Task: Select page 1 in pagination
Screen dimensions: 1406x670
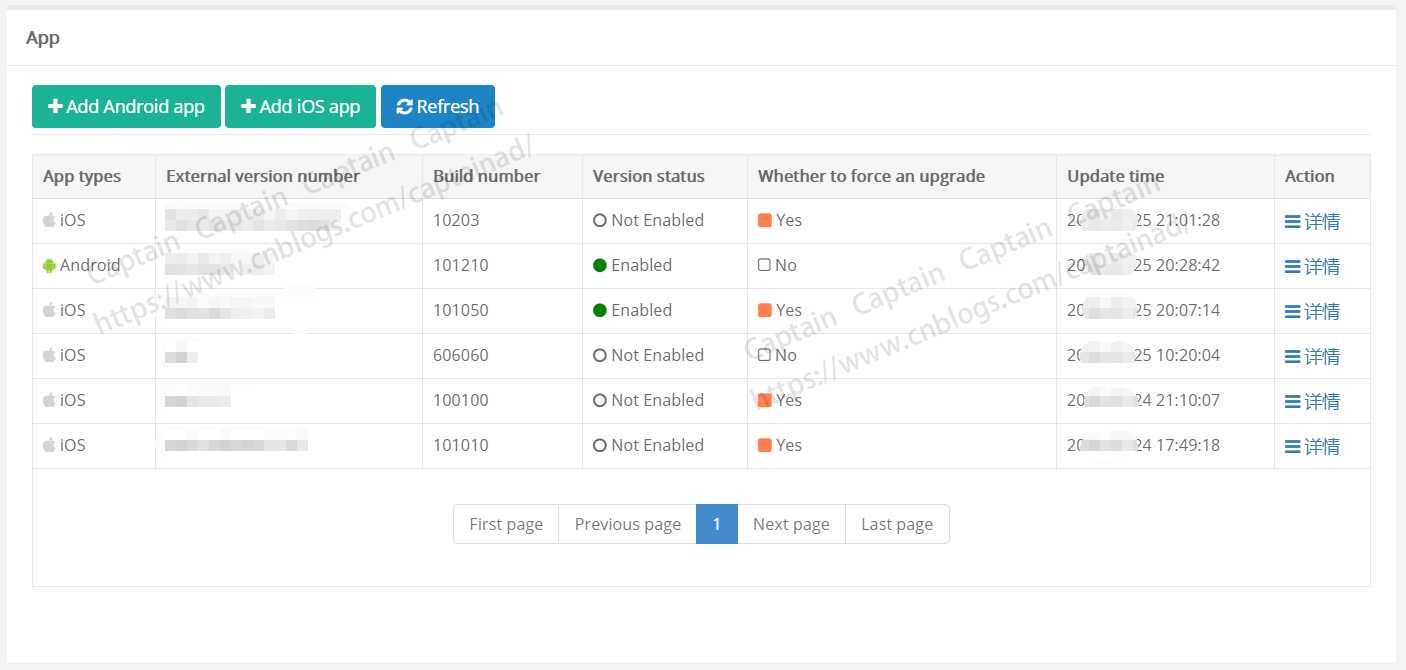Action: coord(717,524)
